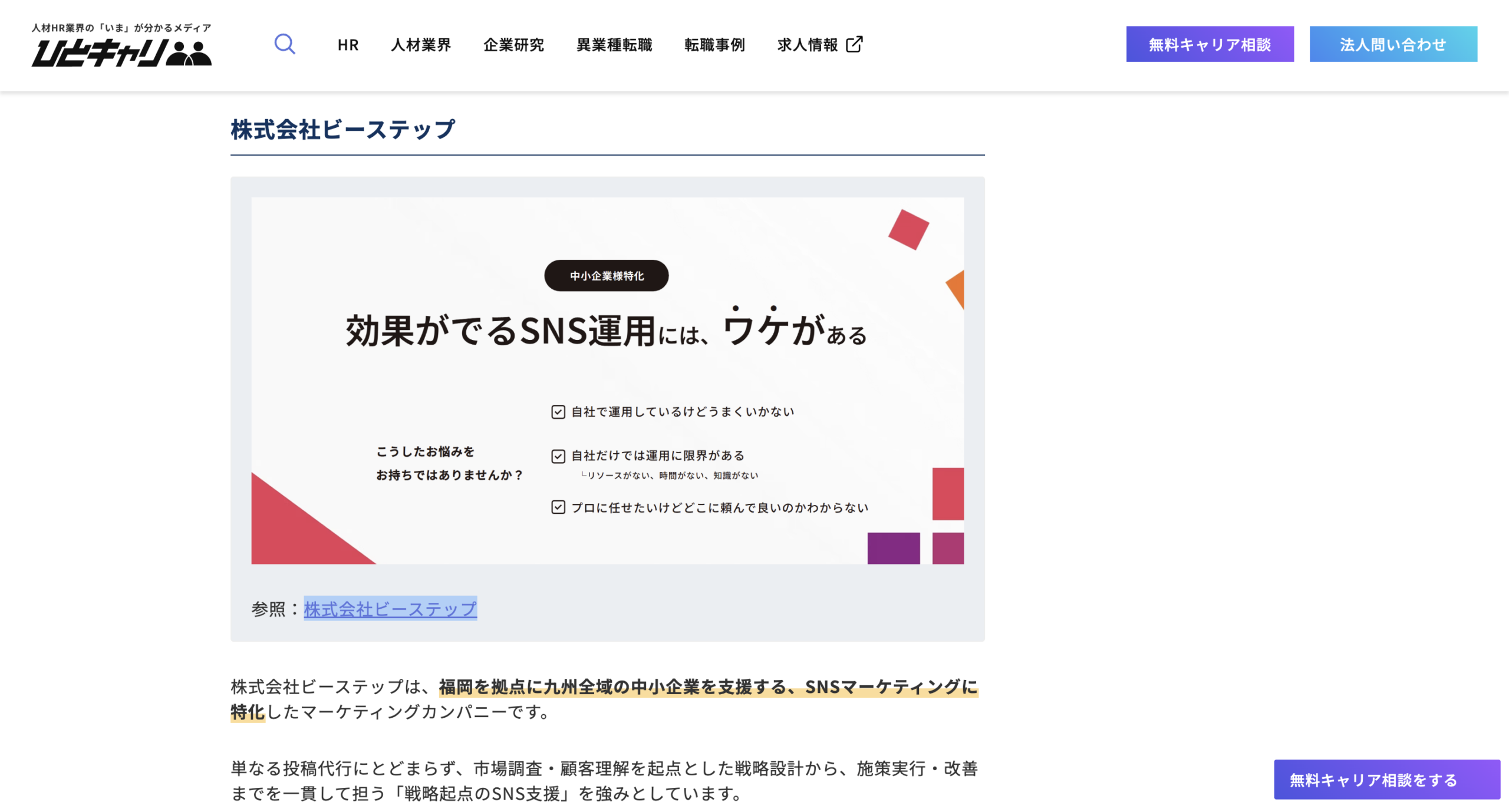Click paragraph starting 単なる投稿代行にとどまらず
This screenshot has height=812, width=1509.
[x=604, y=780]
